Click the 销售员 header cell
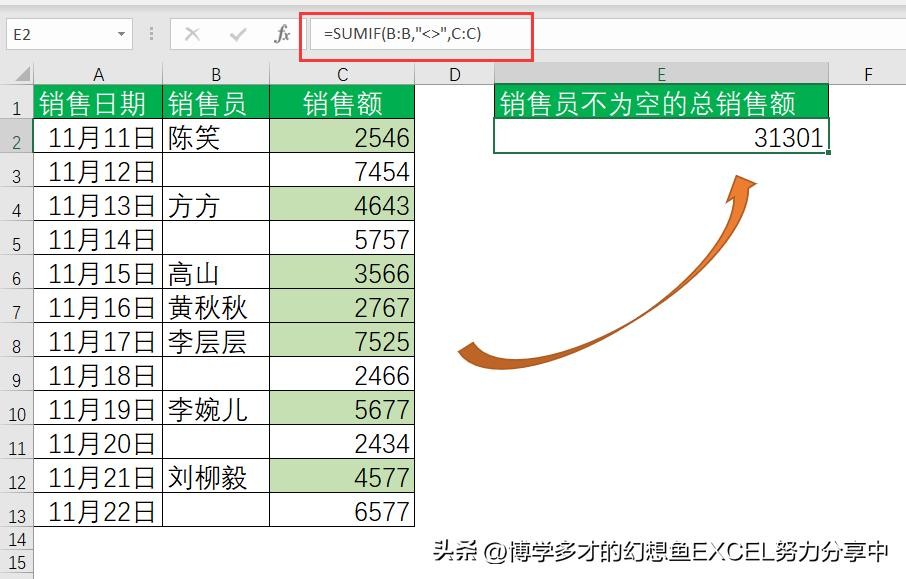Screen dimensions: 906x579 [215, 103]
